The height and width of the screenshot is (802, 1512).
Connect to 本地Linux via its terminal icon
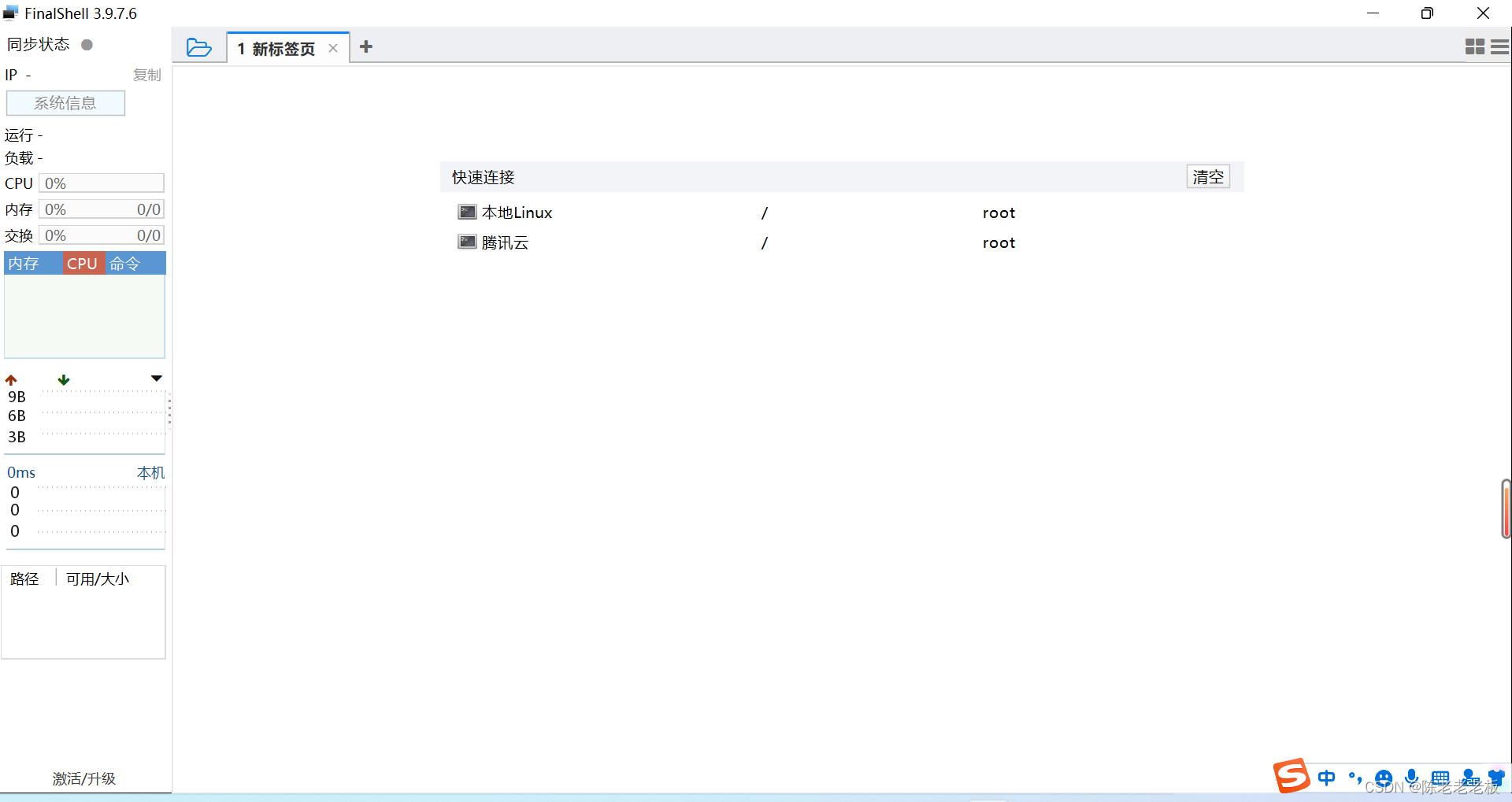(466, 212)
